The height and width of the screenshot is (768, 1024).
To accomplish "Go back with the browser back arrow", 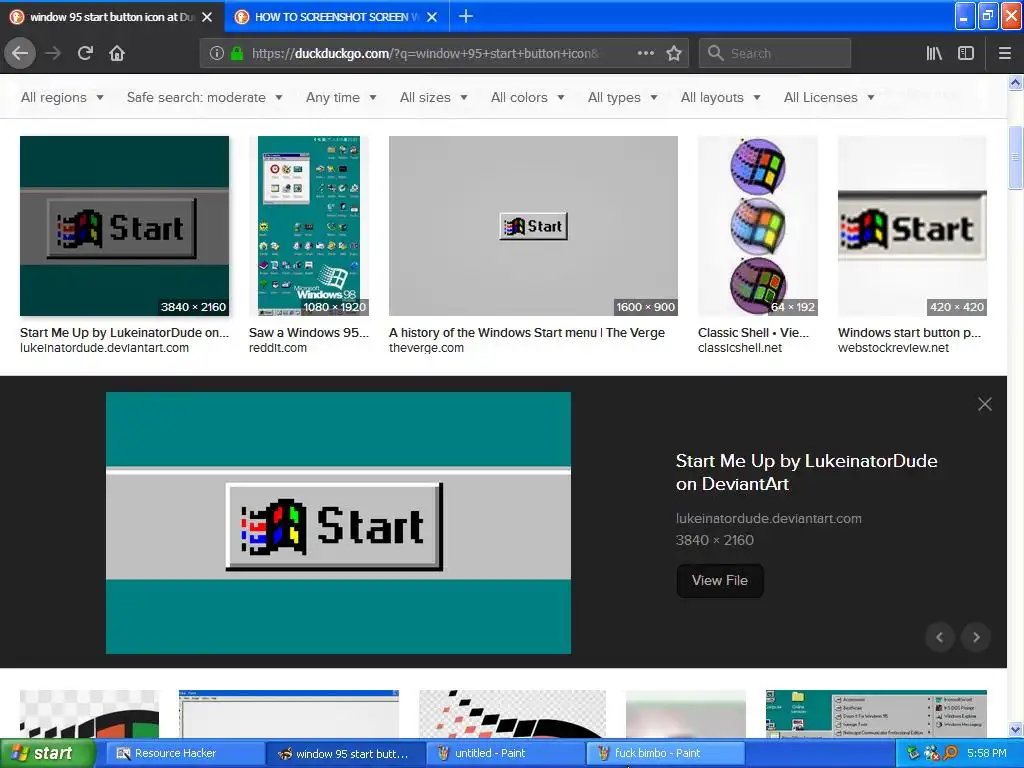I will pyautogui.click(x=20, y=53).
